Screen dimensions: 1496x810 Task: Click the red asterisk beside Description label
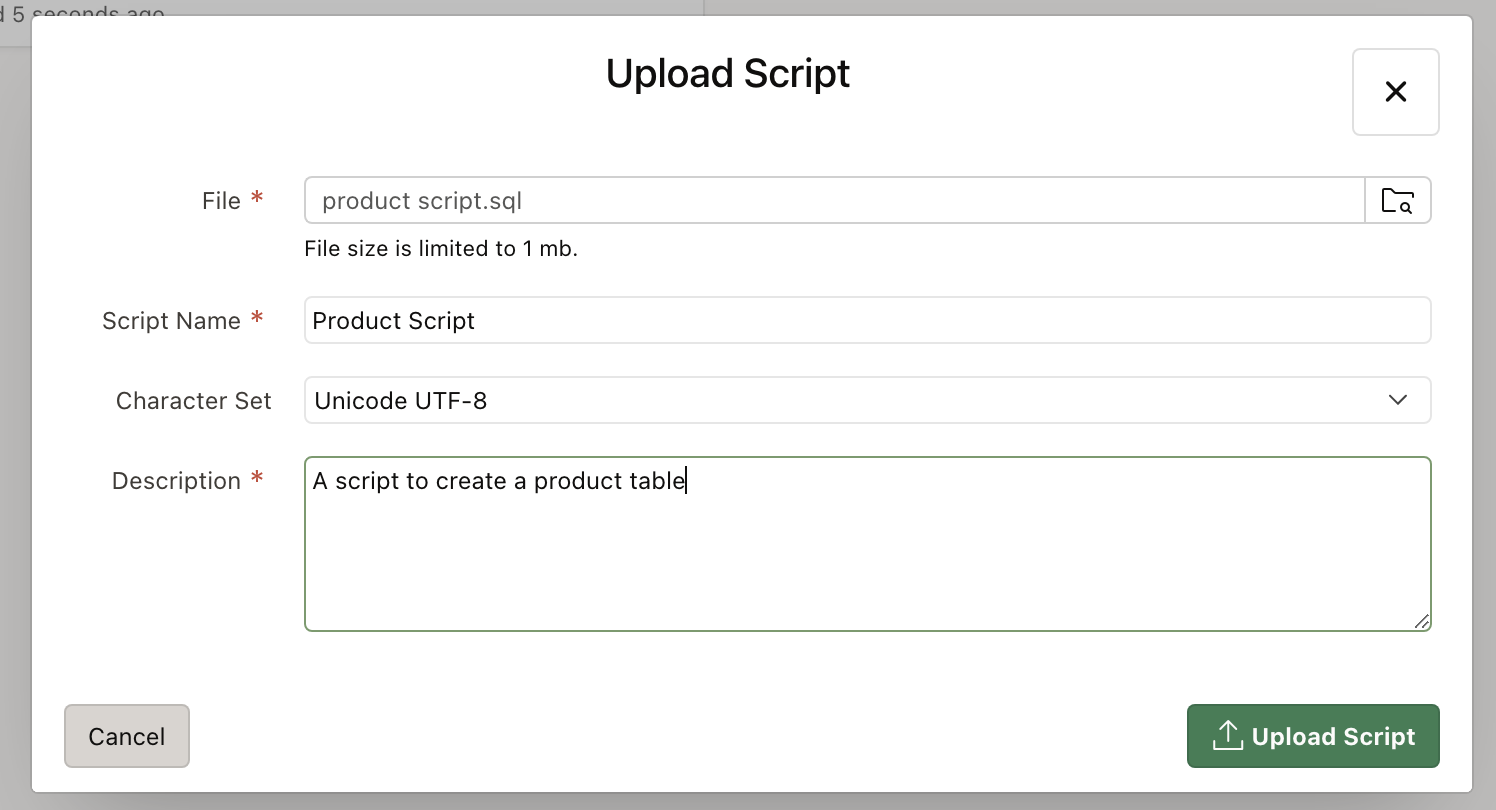tap(257, 479)
